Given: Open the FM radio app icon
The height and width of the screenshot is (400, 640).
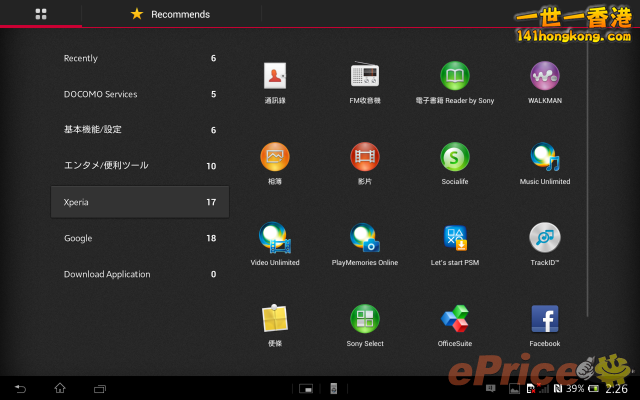Looking at the screenshot, I should (x=364, y=76).
